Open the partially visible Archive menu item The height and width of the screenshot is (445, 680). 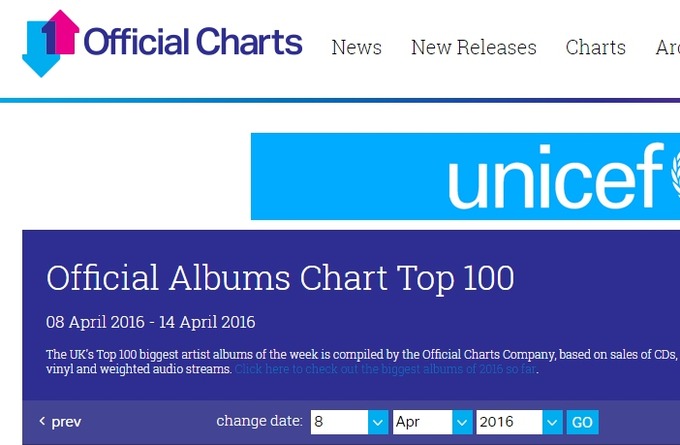tap(668, 47)
